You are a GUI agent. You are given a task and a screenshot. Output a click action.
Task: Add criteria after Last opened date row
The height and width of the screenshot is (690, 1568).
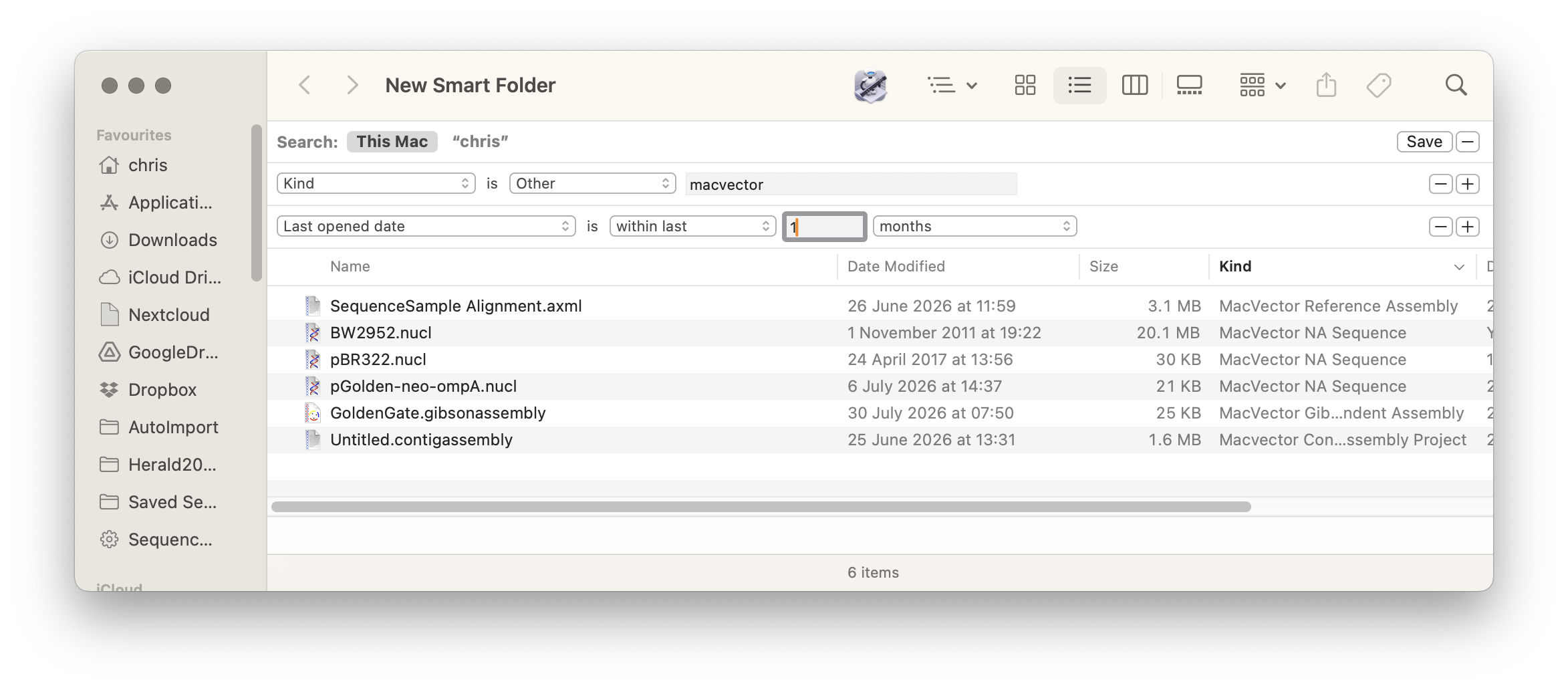[1468, 227]
